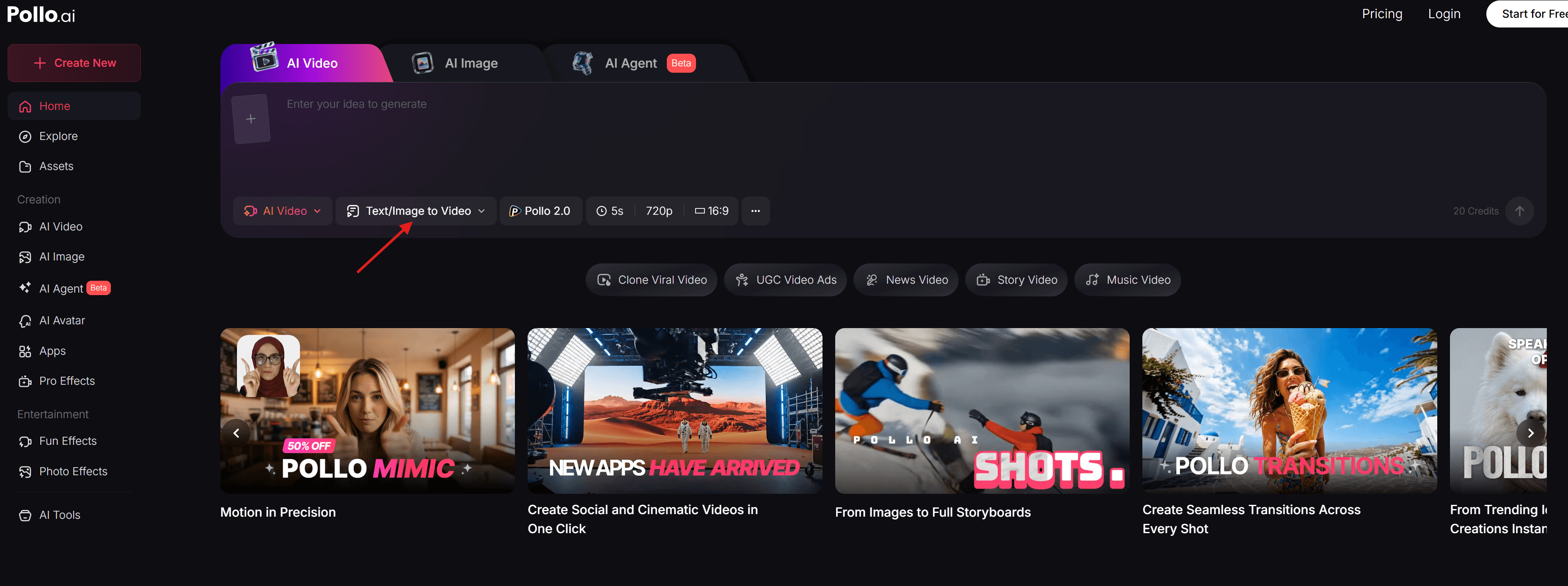Click the Create New button
Screen dimensions: 1568x586
pos(74,63)
